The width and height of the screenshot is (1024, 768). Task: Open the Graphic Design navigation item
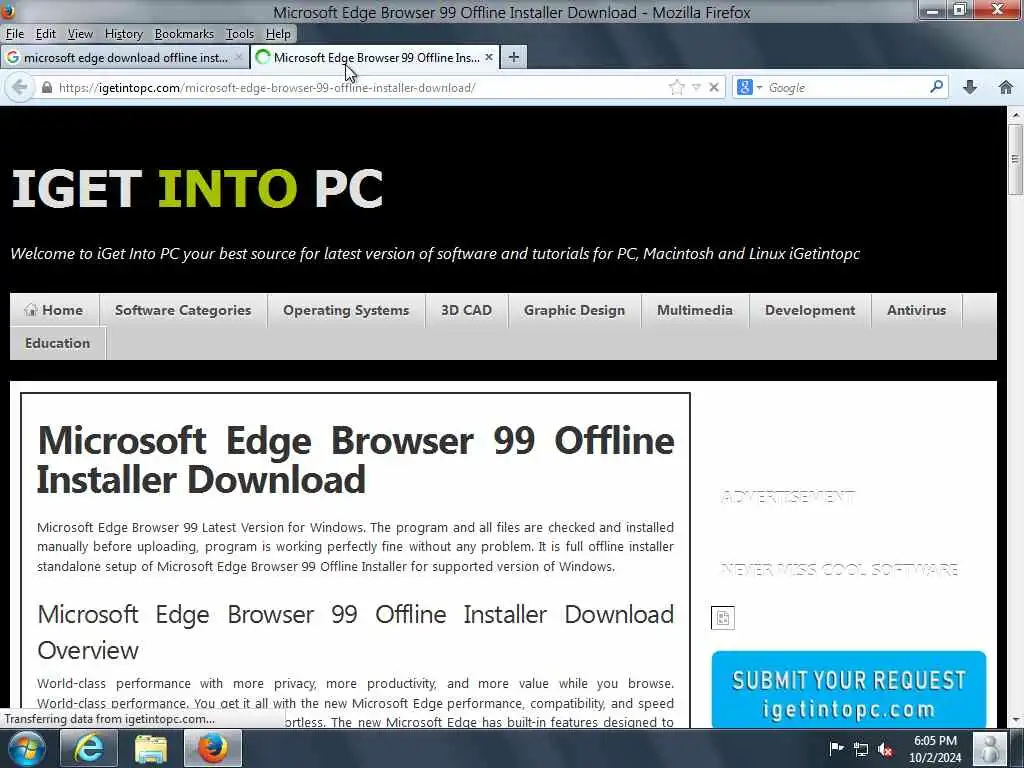[x=574, y=310]
